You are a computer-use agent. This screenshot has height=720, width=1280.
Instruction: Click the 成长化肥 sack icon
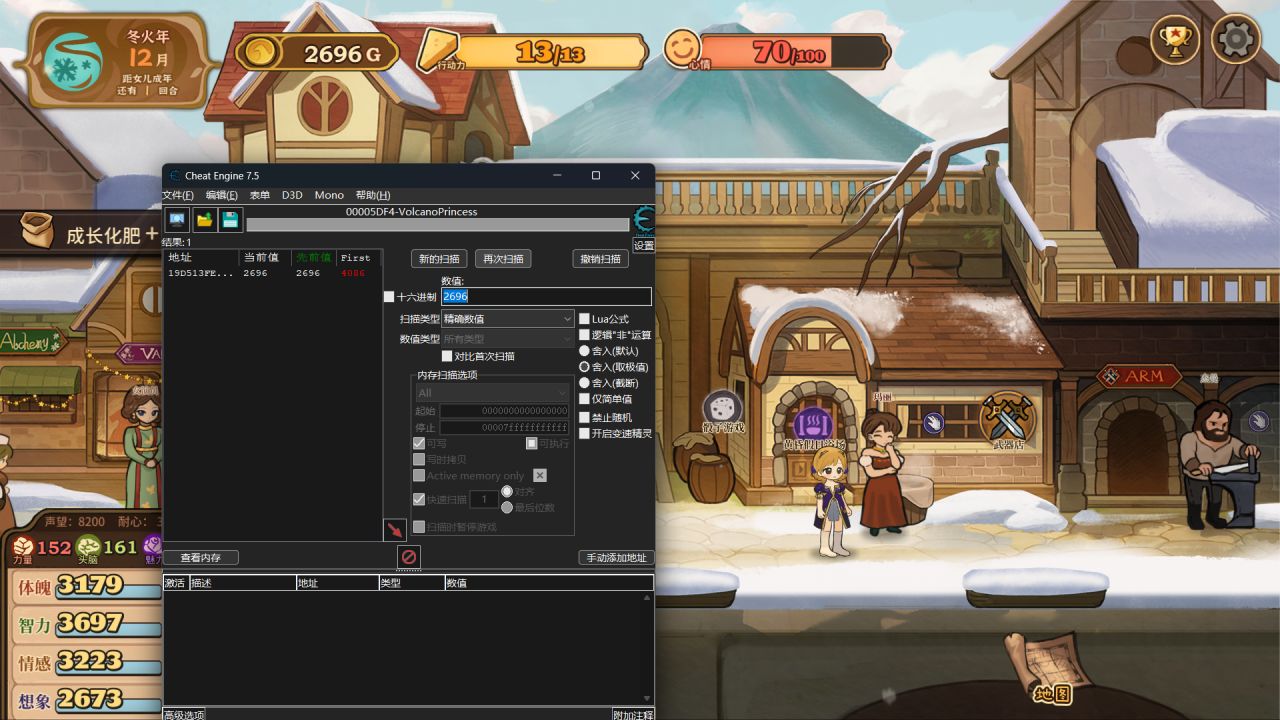point(37,230)
